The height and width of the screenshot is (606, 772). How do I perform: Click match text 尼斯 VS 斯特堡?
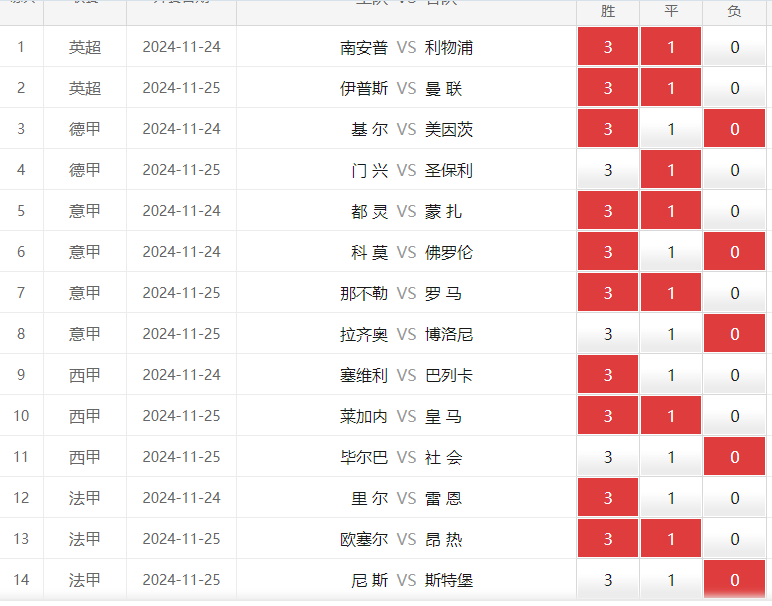click(412, 580)
